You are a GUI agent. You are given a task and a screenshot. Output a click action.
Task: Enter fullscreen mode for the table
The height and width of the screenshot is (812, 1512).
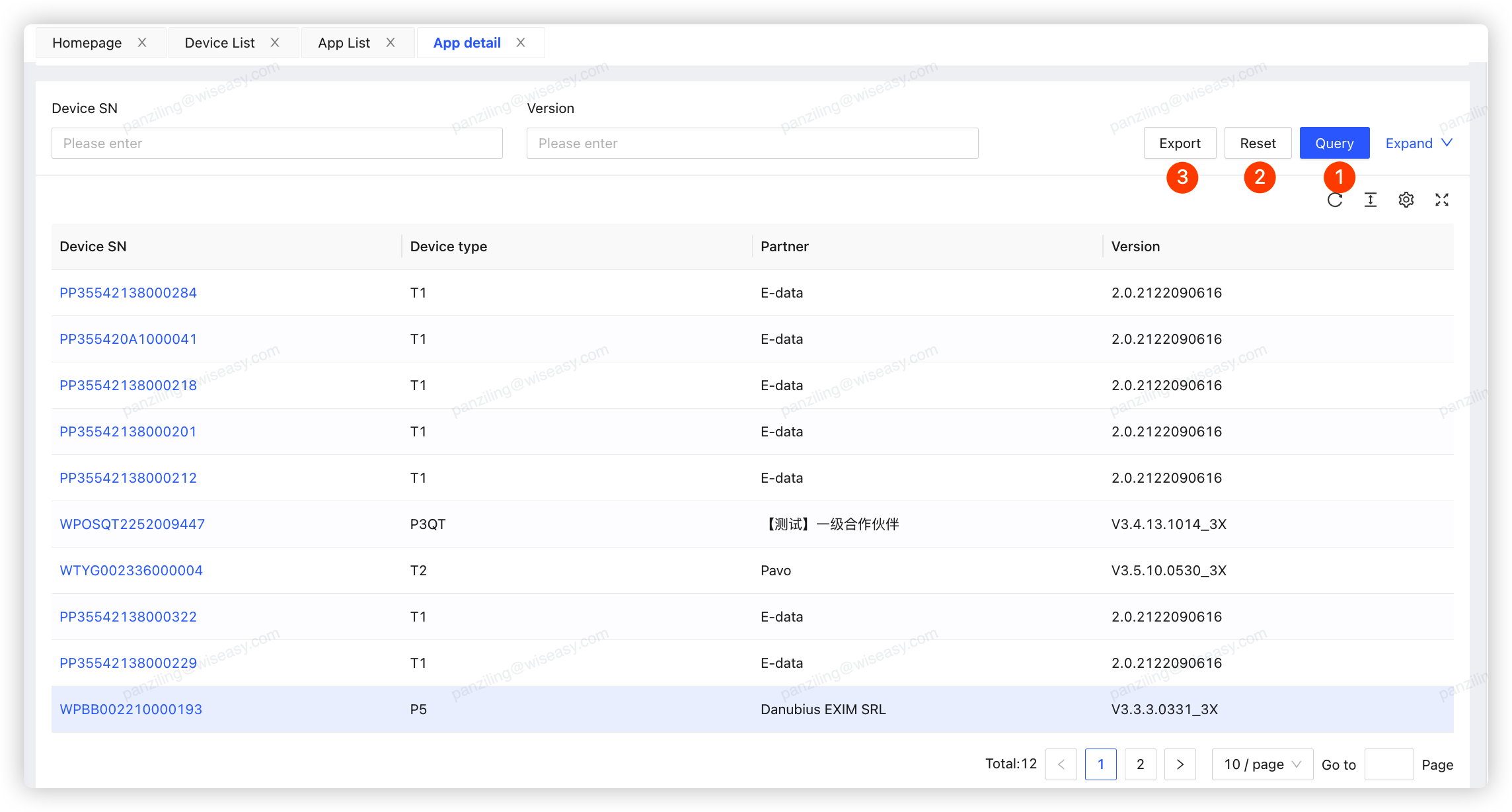1442,199
